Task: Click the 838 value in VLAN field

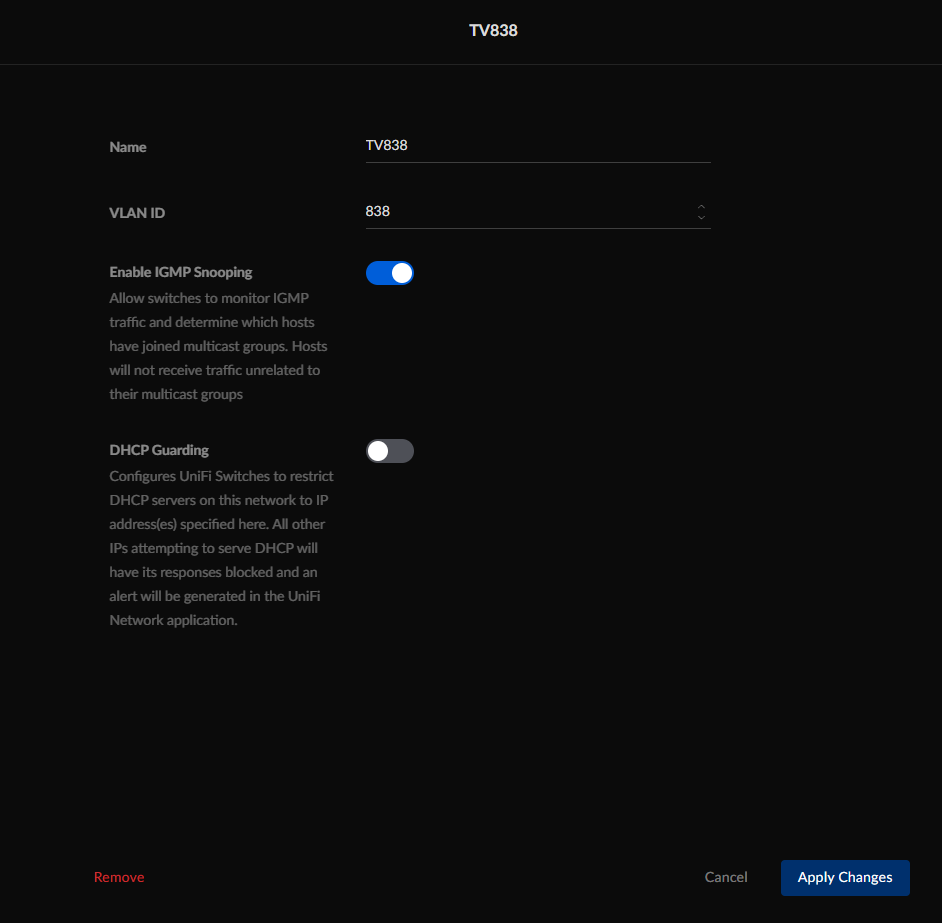Action: (378, 212)
